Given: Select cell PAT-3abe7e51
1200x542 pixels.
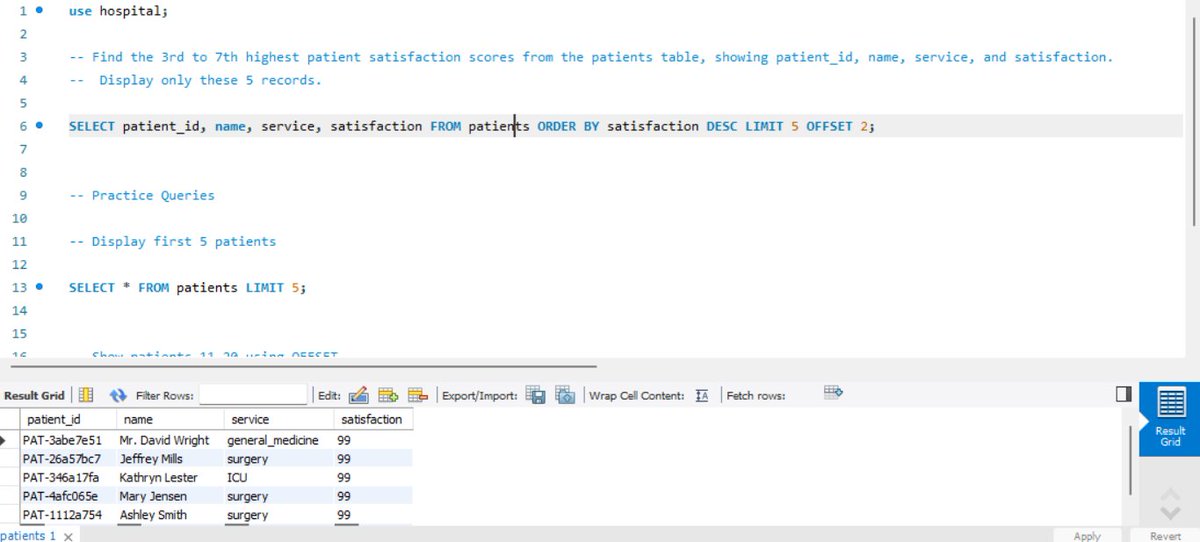Looking at the screenshot, I should coord(68,440).
